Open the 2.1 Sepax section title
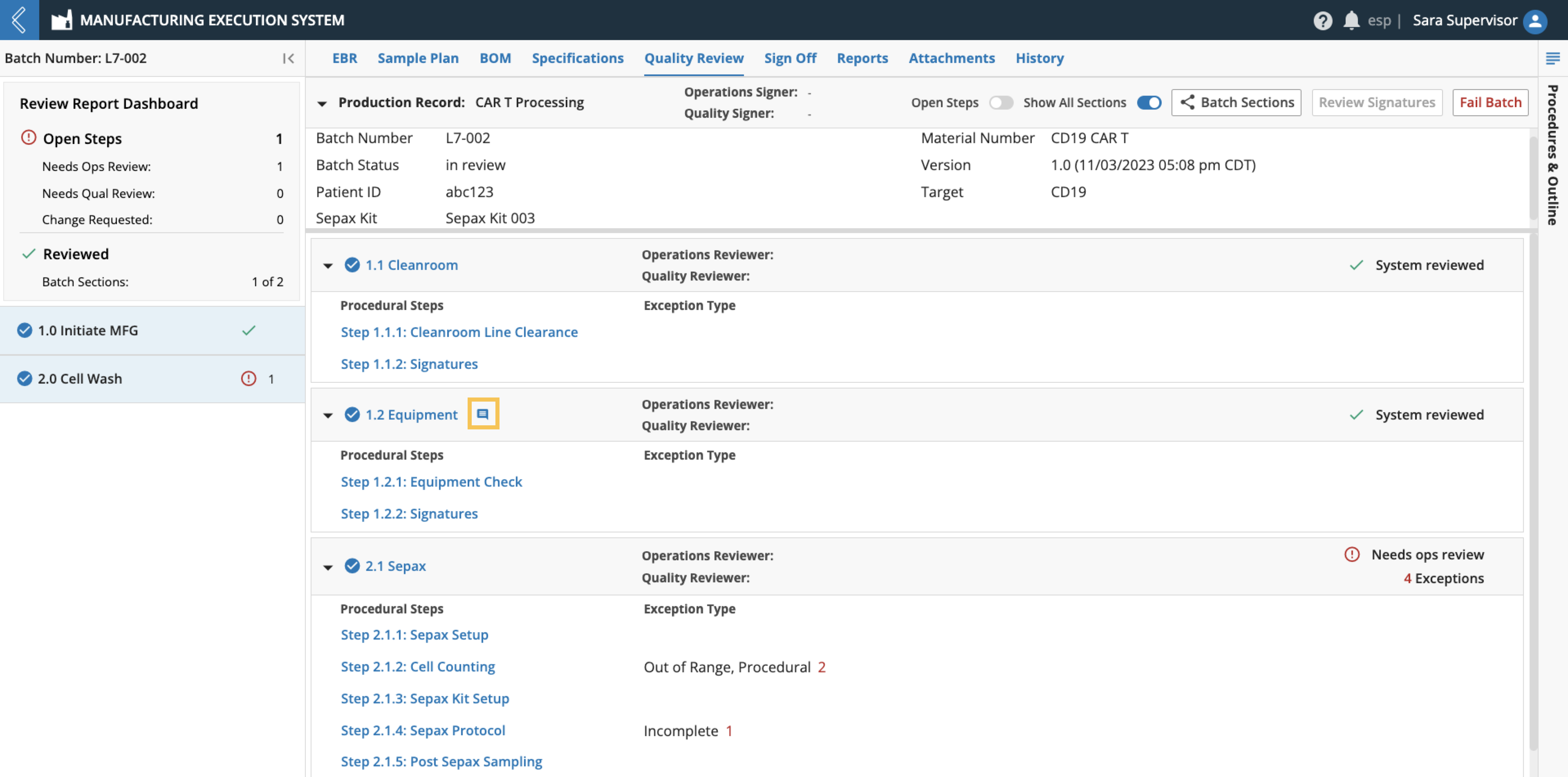1568x777 pixels. [x=395, y=566]
